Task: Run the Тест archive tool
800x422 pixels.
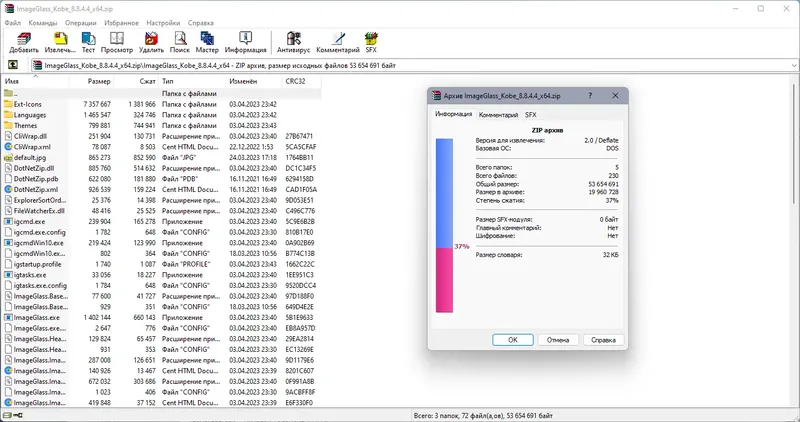Action: pos(88,39)
